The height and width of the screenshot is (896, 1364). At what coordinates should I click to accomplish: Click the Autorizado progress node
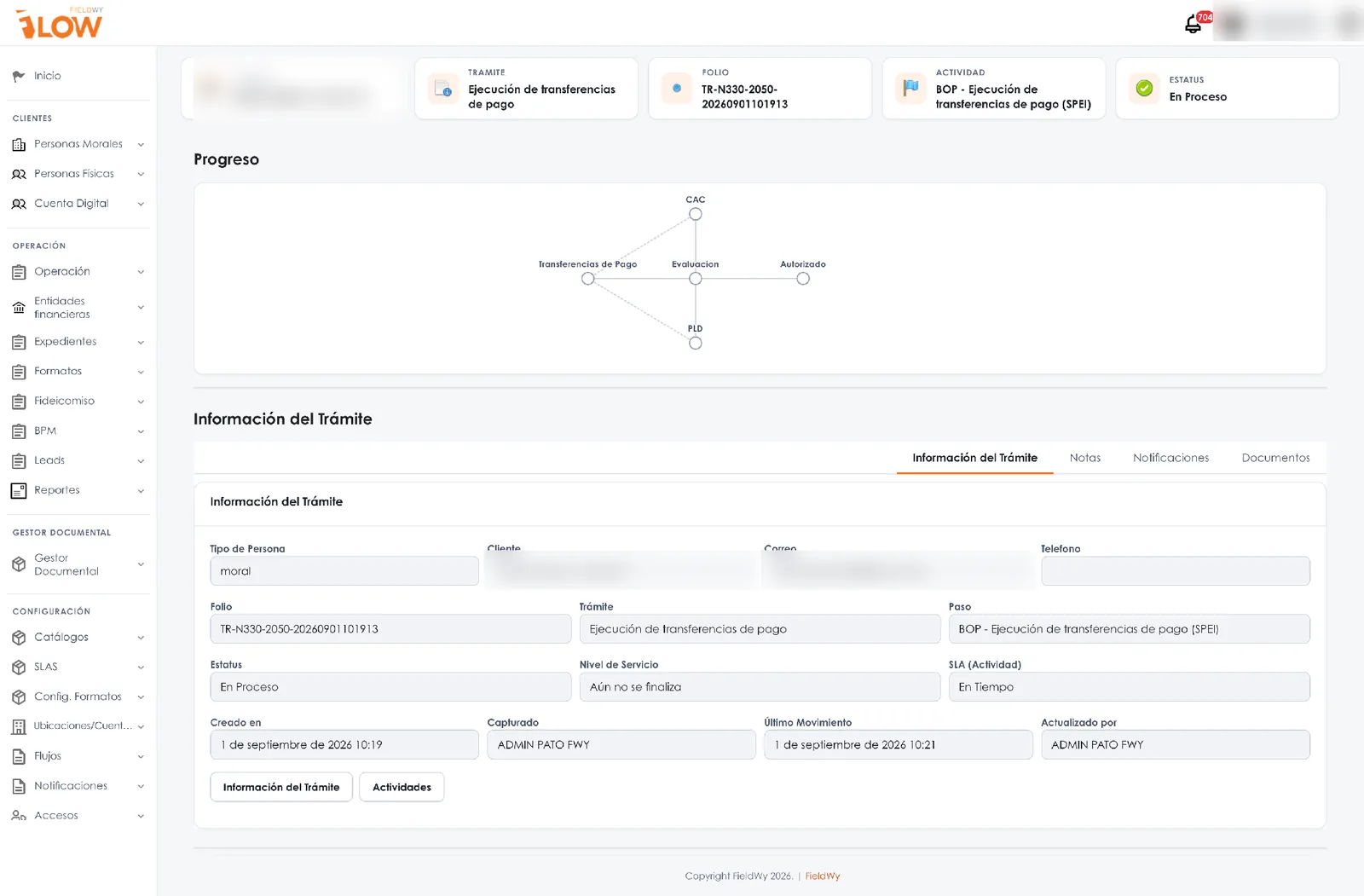tap(803, 279)
